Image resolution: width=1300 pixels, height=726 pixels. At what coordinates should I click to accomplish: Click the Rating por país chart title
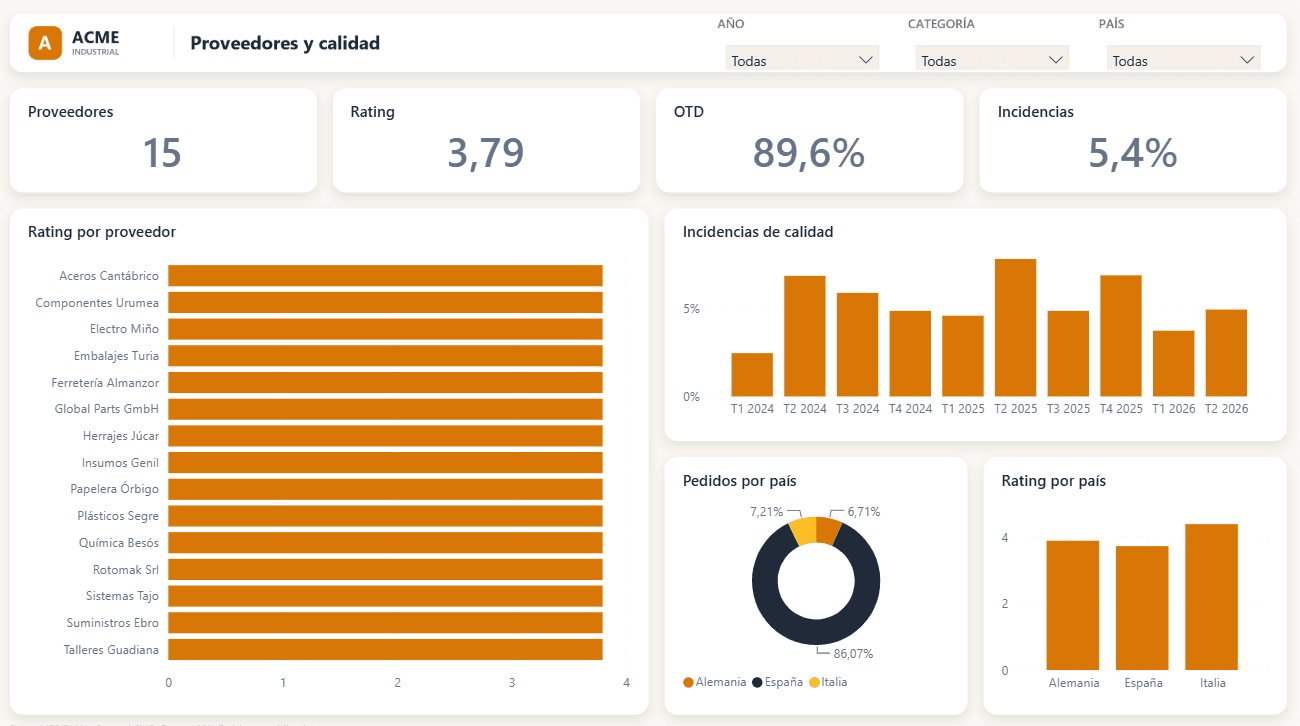pyautogui.click(x=1054, y=481)
